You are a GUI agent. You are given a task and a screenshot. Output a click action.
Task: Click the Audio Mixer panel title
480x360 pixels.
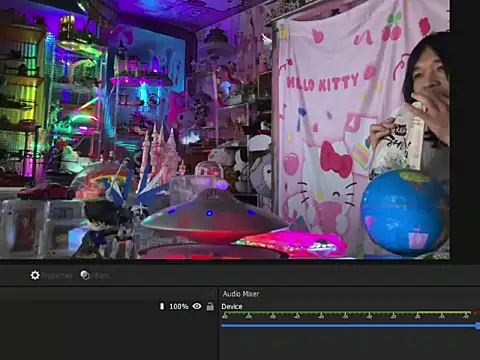pyautogui.click(x=241, y=294)
